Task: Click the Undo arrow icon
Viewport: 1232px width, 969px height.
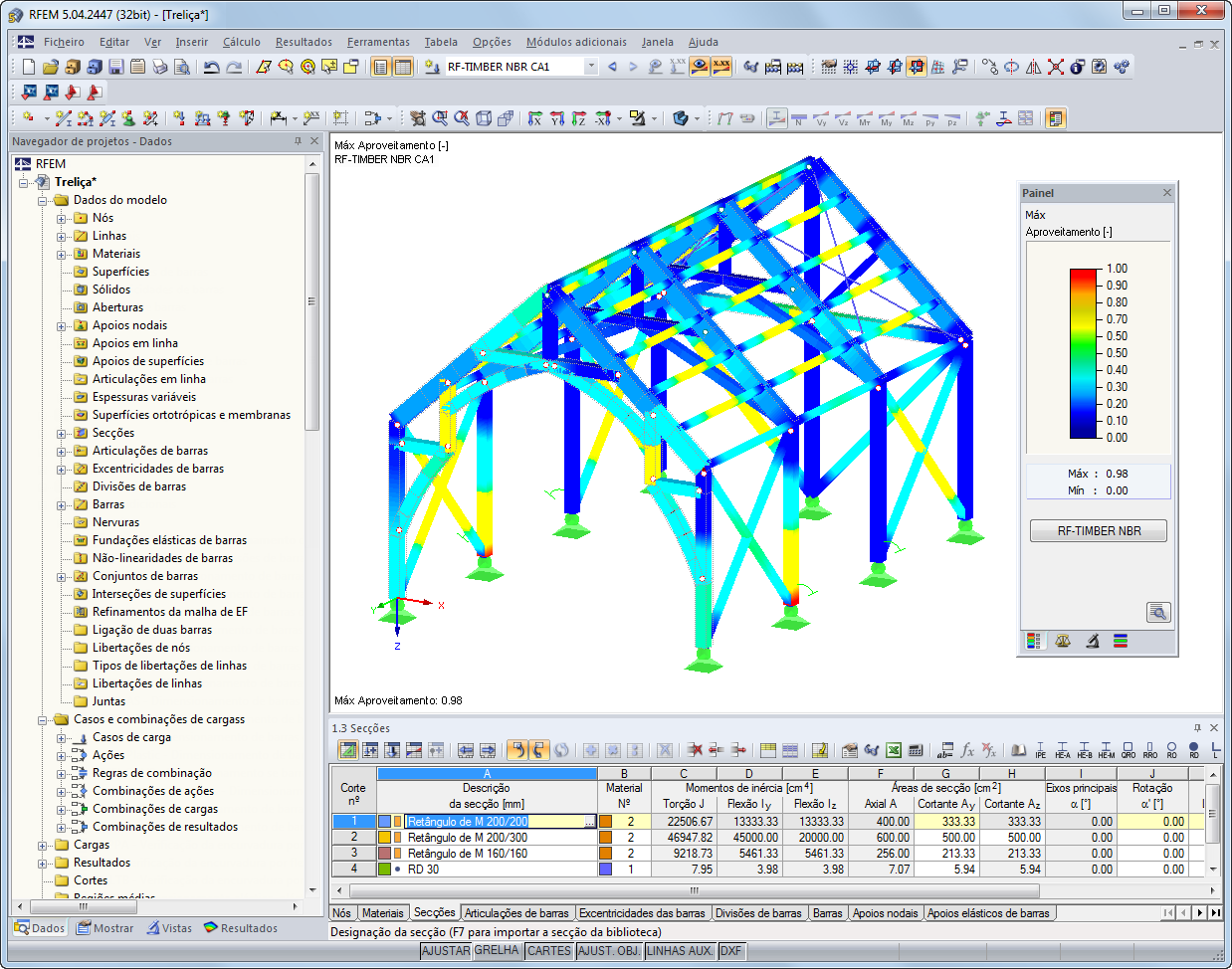Action: tap(211, 67)
